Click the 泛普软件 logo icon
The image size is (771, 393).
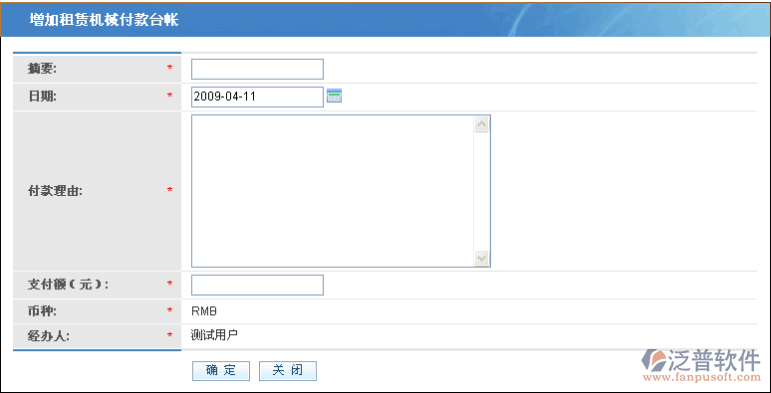(653, 360)
